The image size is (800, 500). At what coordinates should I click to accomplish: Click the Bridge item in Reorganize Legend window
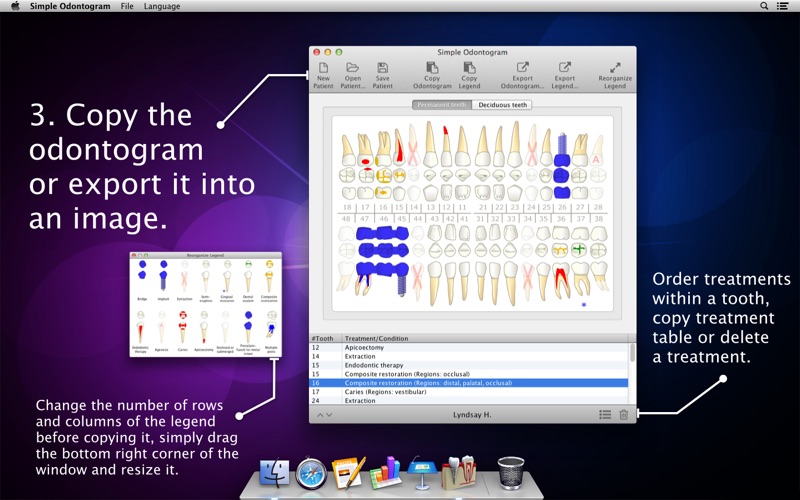(x=142, y=281)
